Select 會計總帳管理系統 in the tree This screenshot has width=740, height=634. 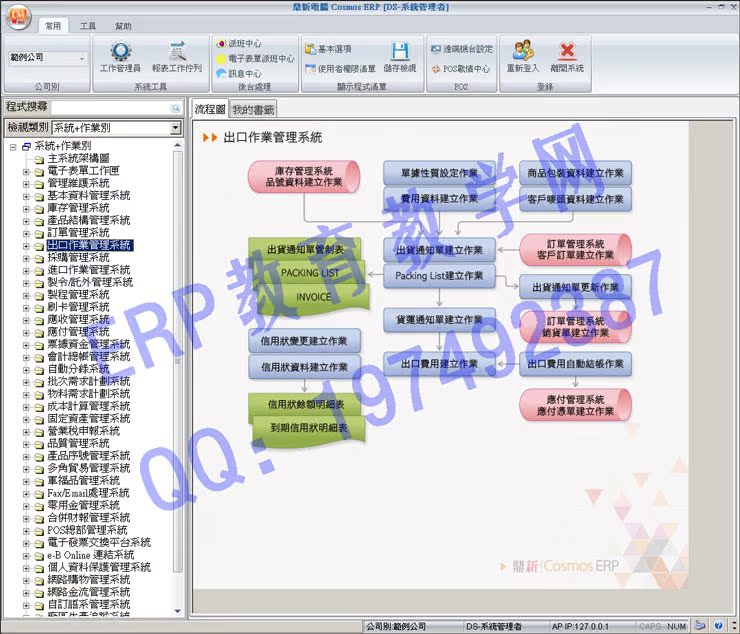[89, 356]
